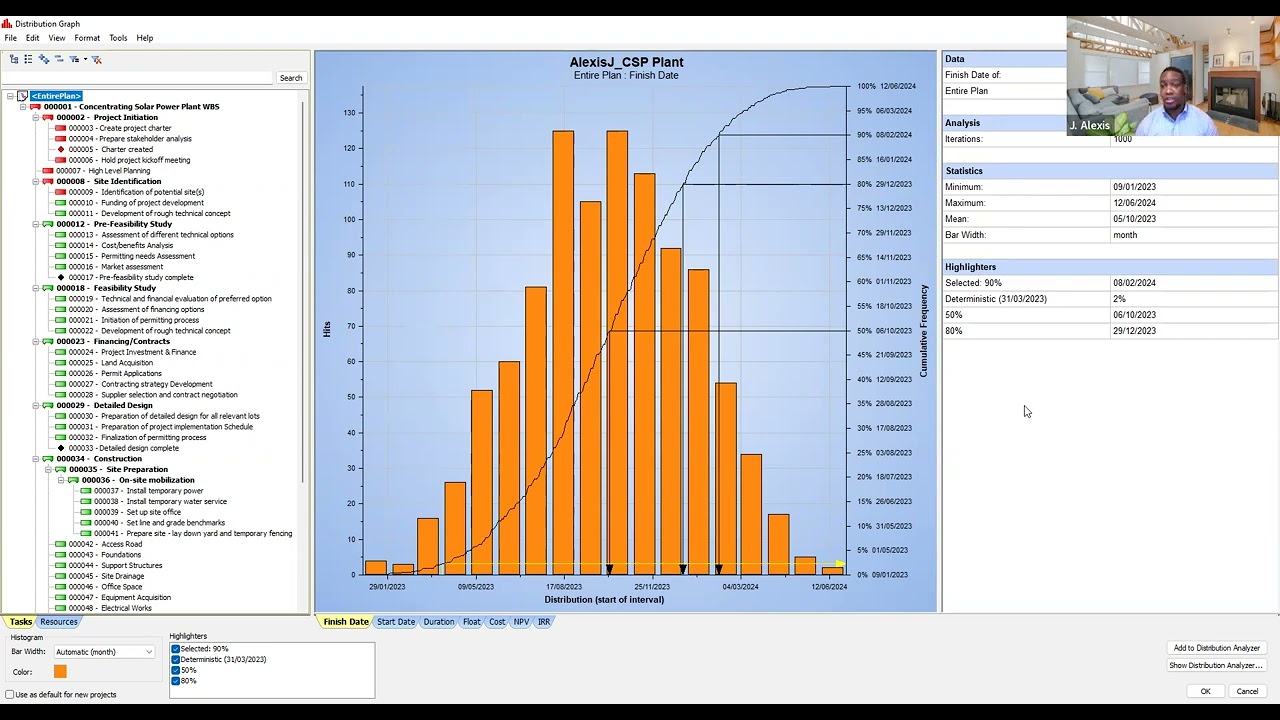Switch to the Start Date tab
The image size is (1280, 720).
pos(395,622)
